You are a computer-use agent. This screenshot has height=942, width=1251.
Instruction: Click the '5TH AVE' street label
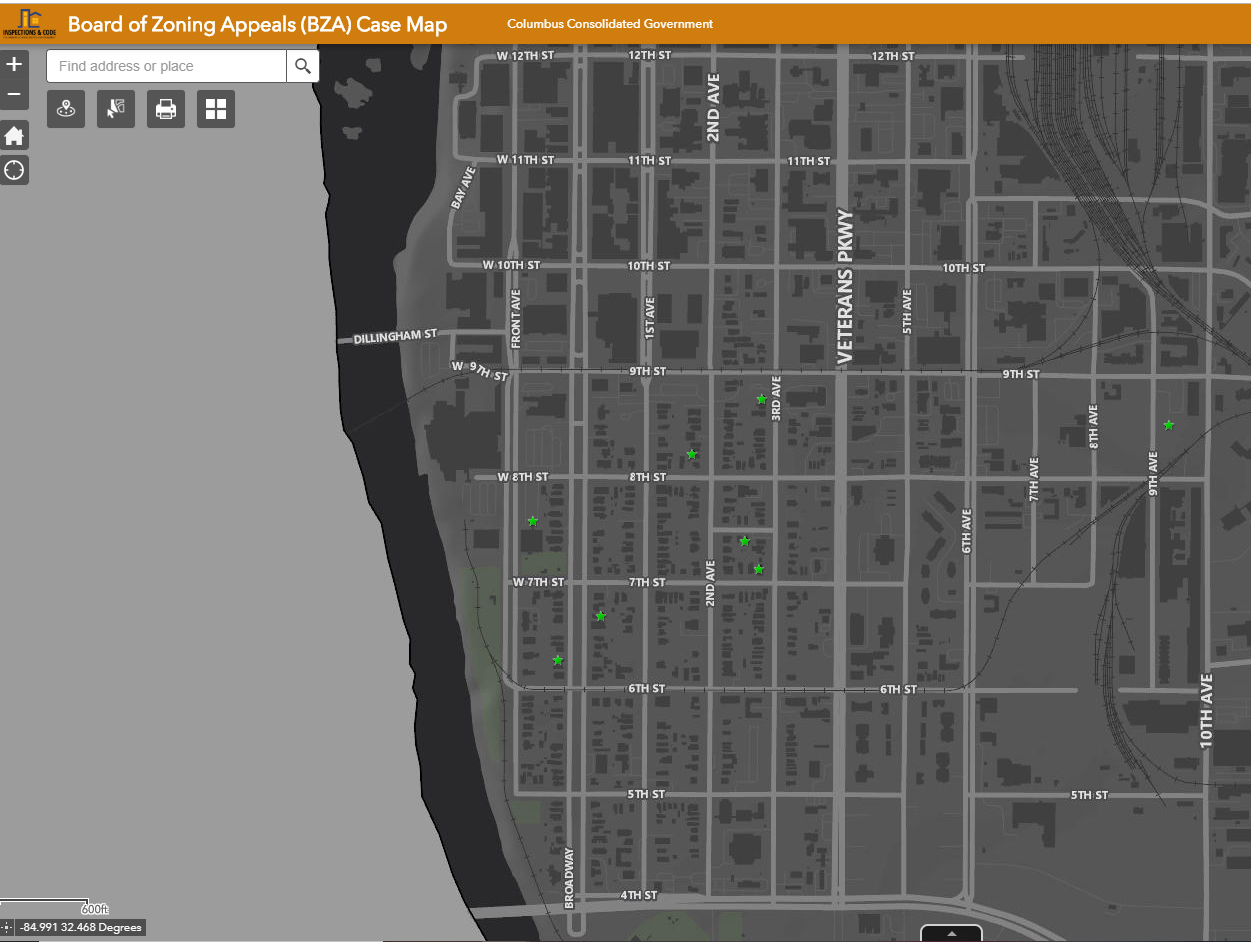(x=907, y=311)
